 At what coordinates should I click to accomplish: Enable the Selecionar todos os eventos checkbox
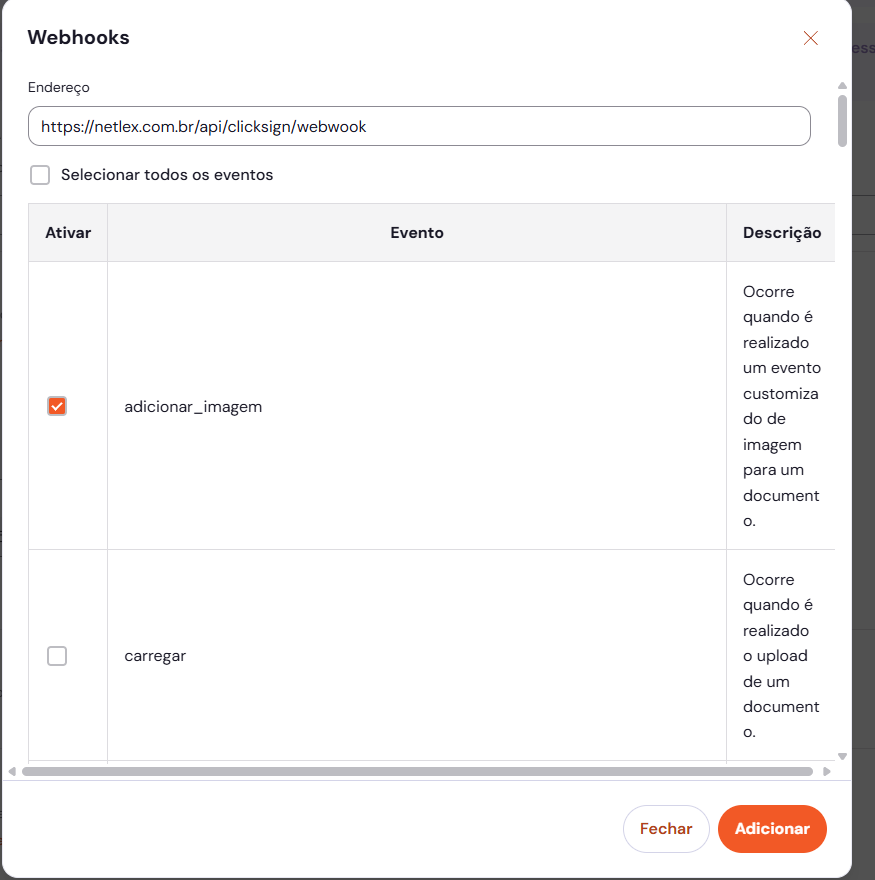(40, 175)
